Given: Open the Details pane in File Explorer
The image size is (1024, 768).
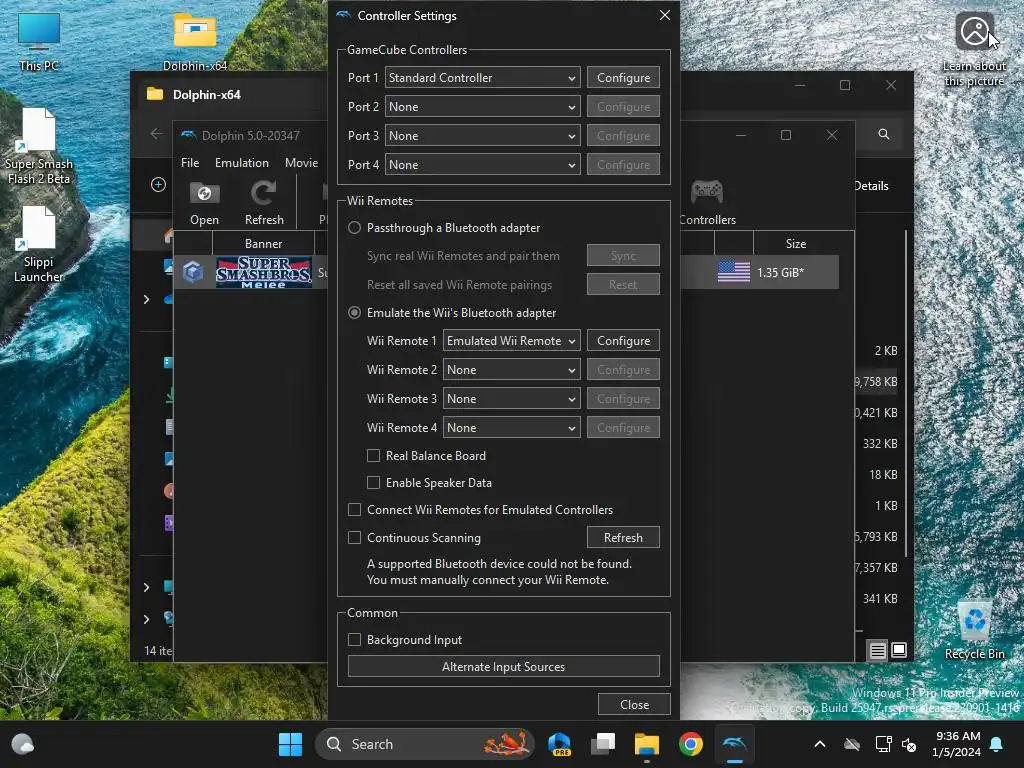Looking at the screenshot, I should pos(871,186).
